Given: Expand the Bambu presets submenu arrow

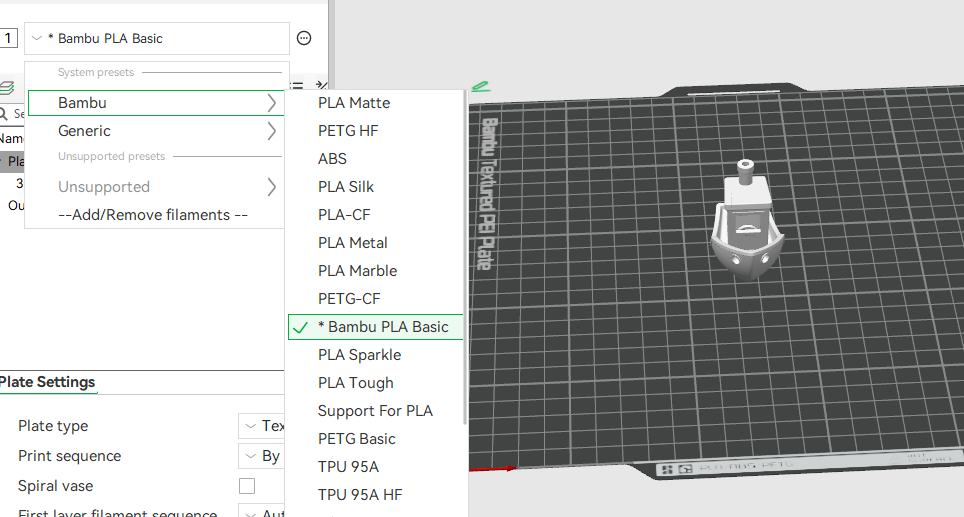Looking at the screenshot, I should (271, 103).
